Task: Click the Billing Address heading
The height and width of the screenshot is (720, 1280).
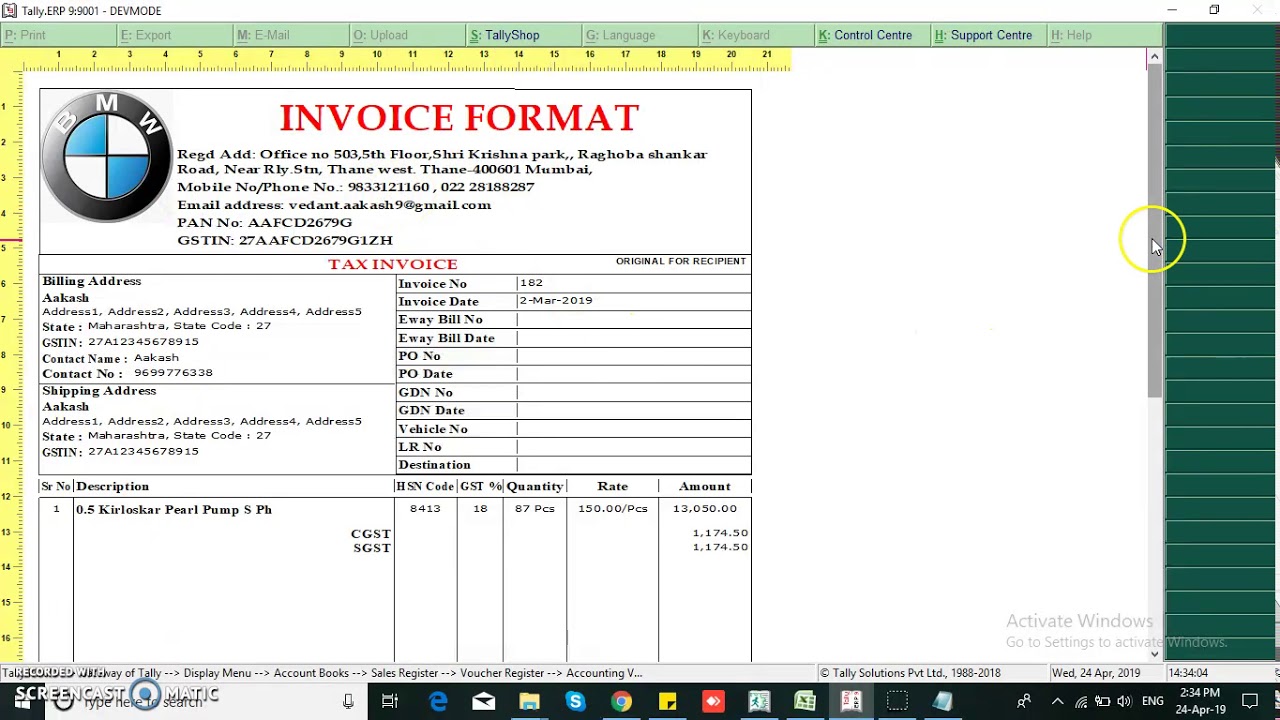Action: 92,281
